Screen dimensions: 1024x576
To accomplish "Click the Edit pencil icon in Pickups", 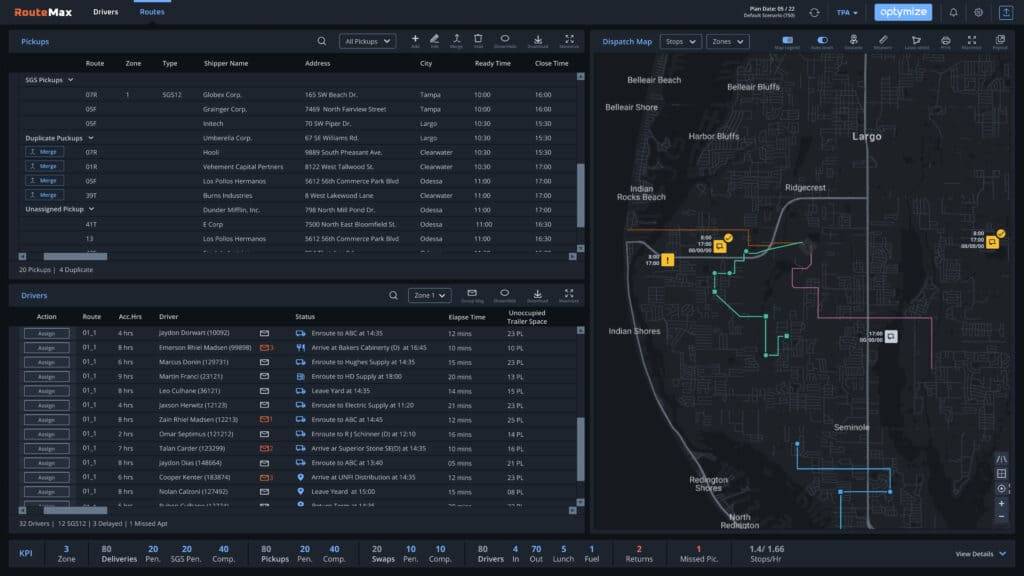I will tap(434, 41).
